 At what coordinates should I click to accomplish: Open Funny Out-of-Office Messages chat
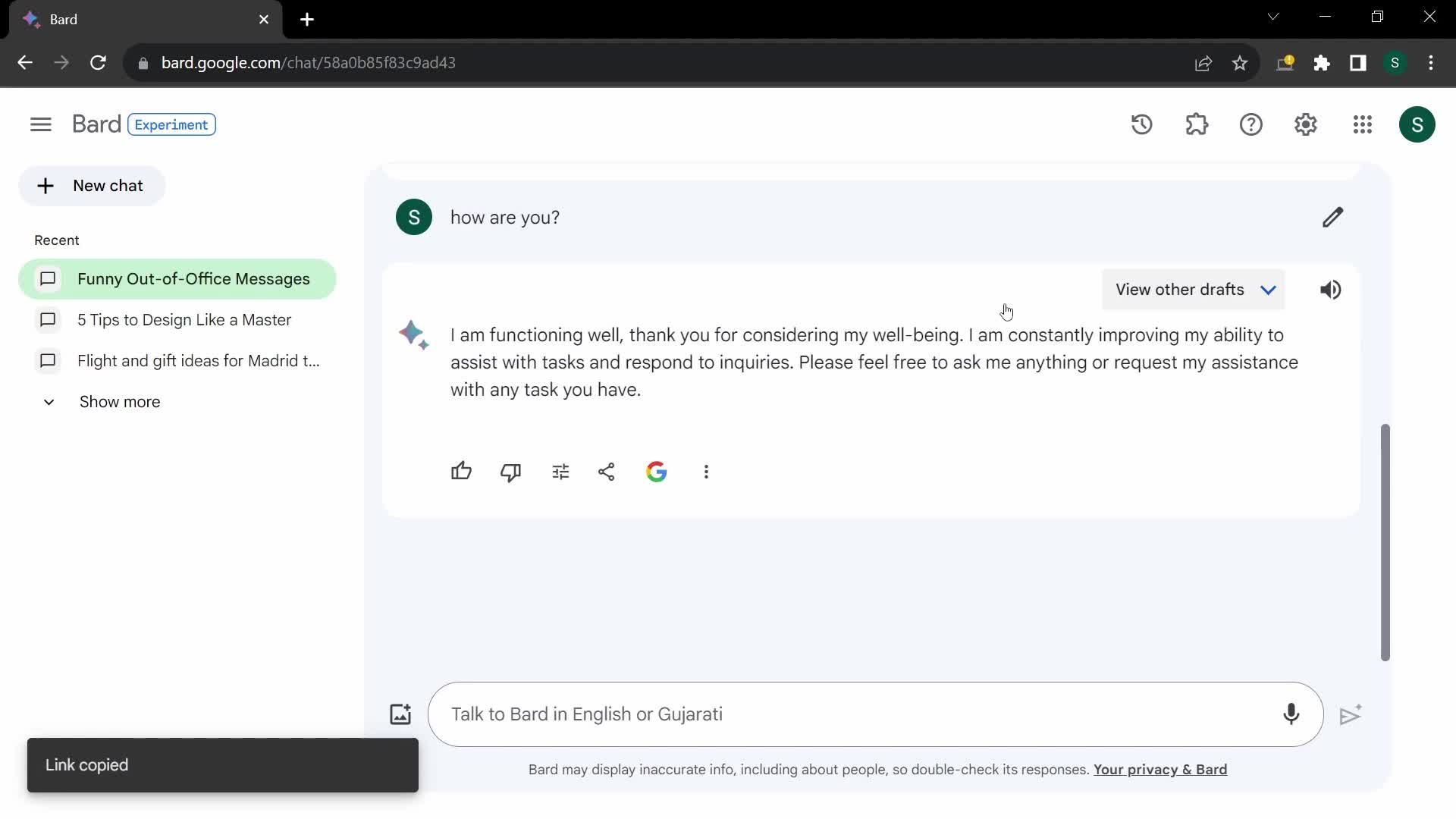[x=194, y=279]
